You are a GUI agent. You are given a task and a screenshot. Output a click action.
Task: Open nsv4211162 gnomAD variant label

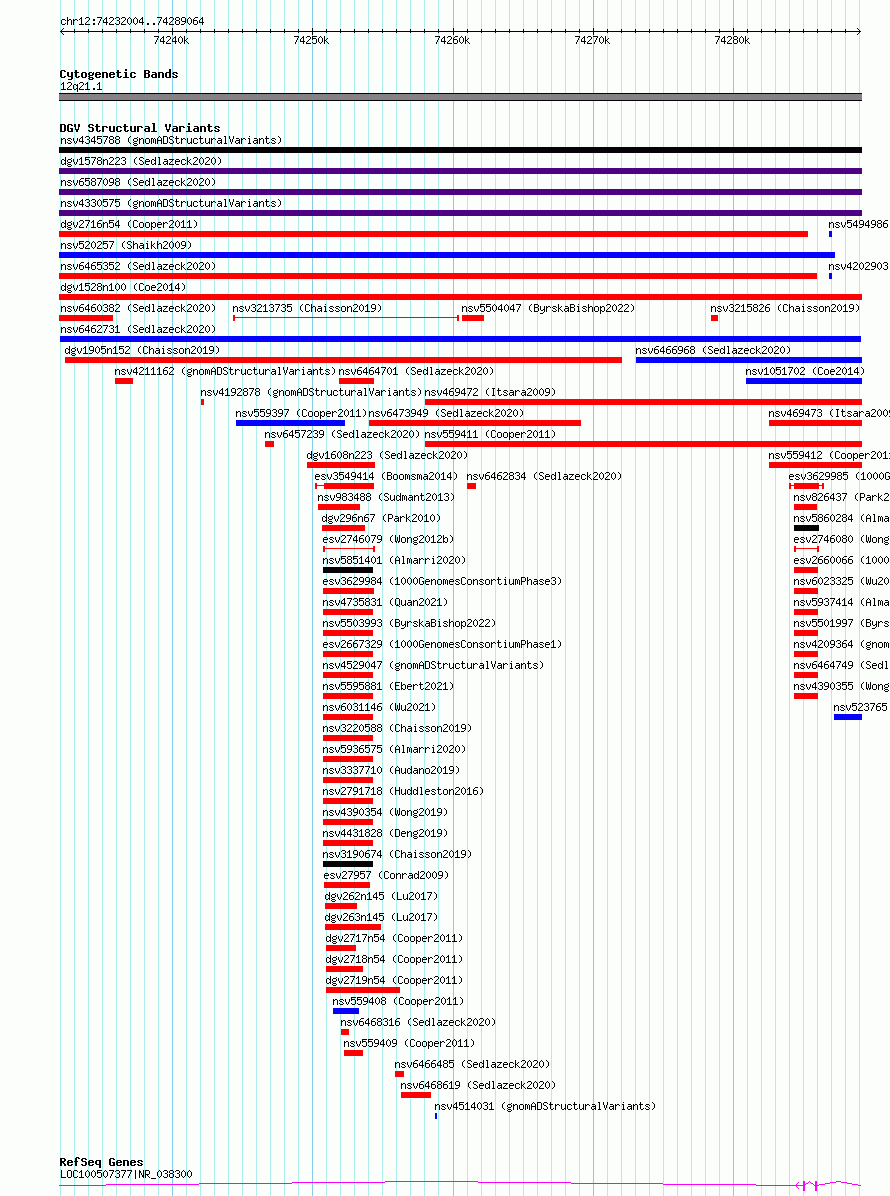(225, 371)
